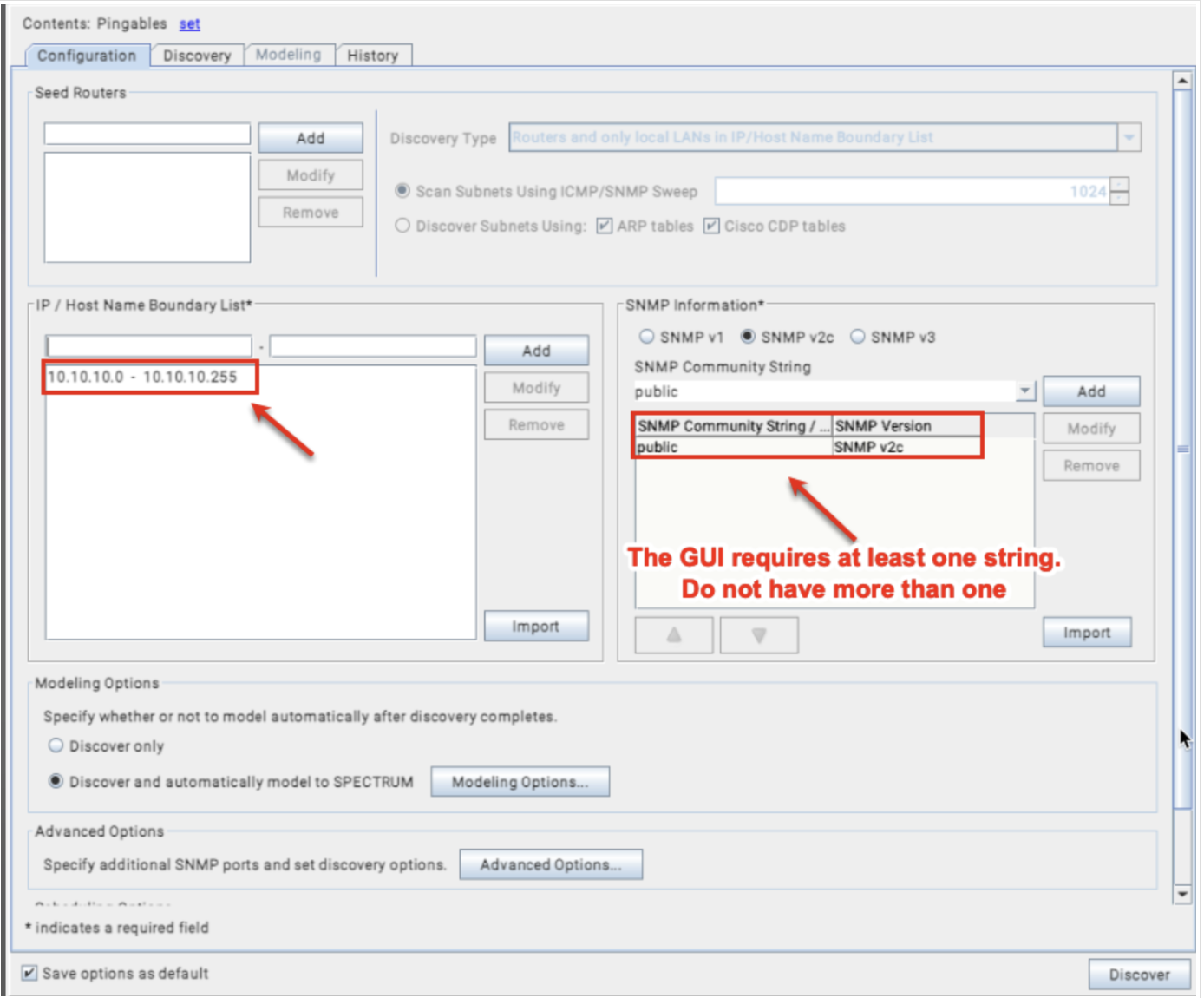Select the SNMP v3 radio button
The height and width of the screenshot is (998, 1204).
point(858,337)
